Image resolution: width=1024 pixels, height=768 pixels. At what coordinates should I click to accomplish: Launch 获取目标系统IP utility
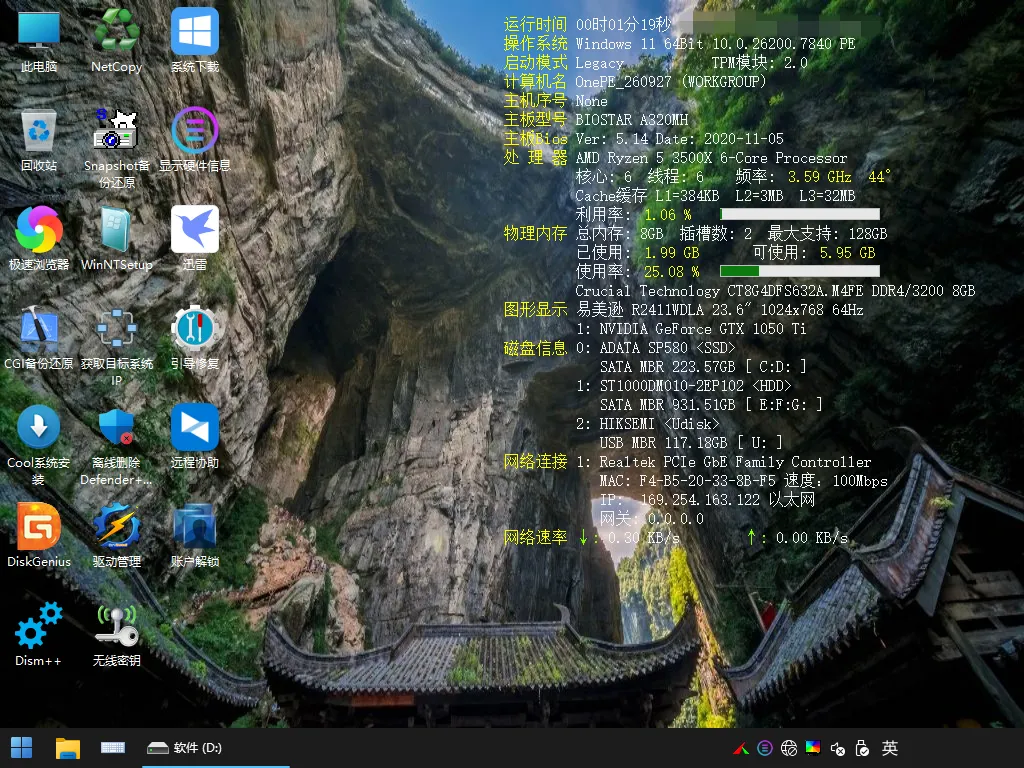pyautogui.click(x=116, y=347)
